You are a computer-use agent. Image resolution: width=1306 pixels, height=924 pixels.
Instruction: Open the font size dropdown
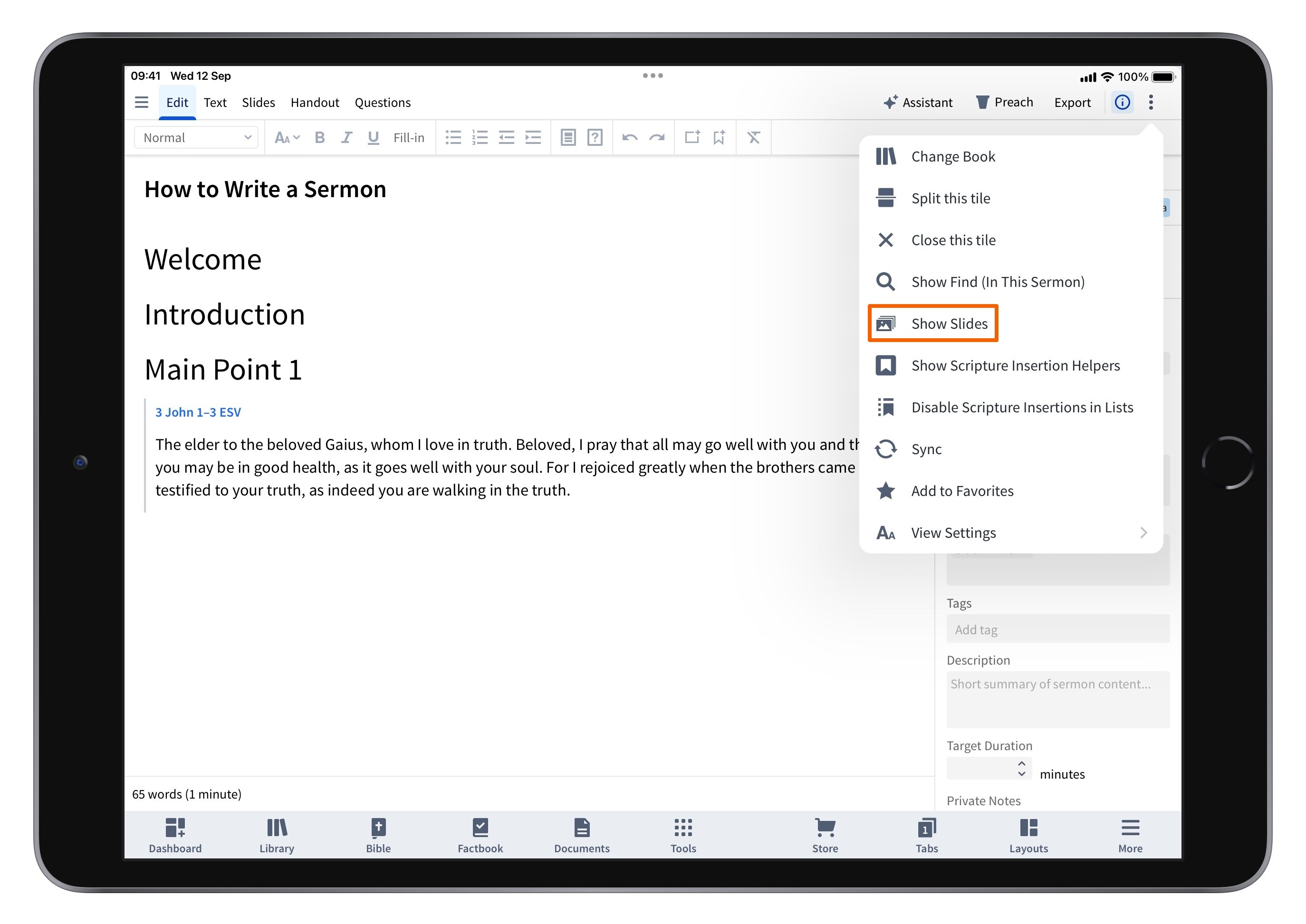tap(287, 137)
